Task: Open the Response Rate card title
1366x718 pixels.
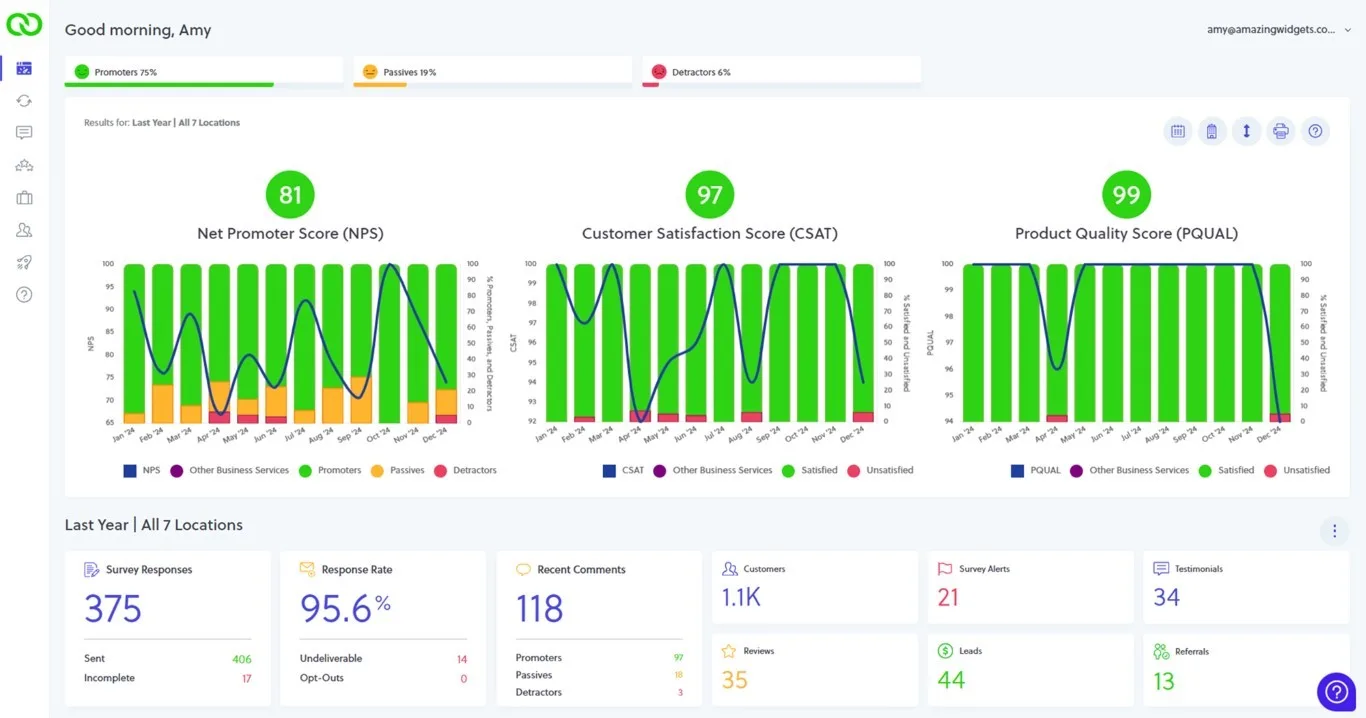Action: [357, 570]
